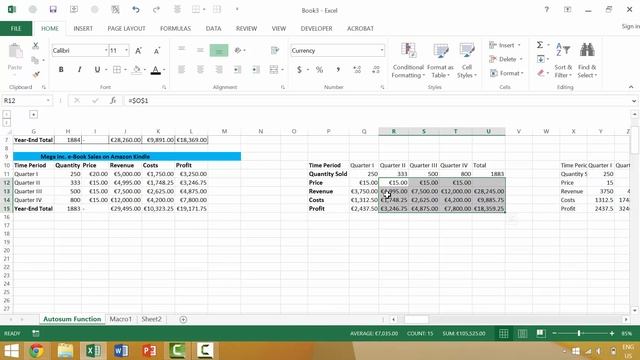Open the Font name dropdown showing Calibri
640x360 pixels.
coord(106,51)
